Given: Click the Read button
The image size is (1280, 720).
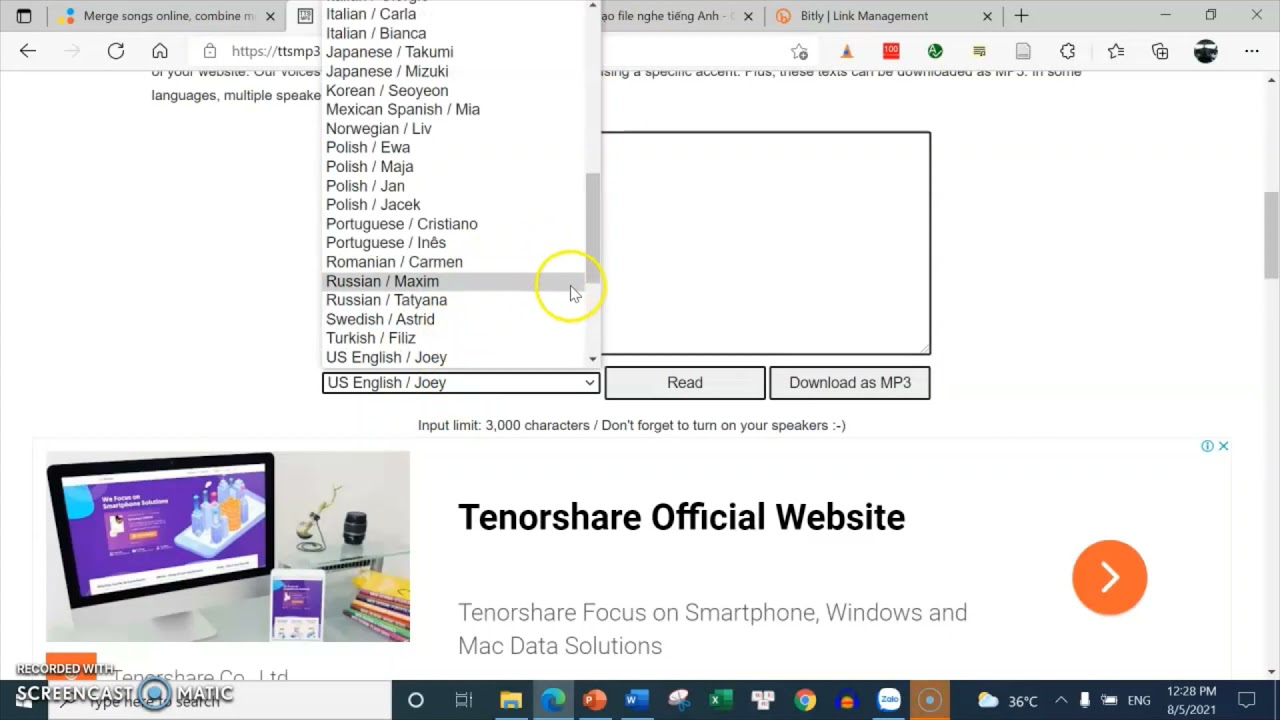Looking at the screenshot, I should coord(685,383).
